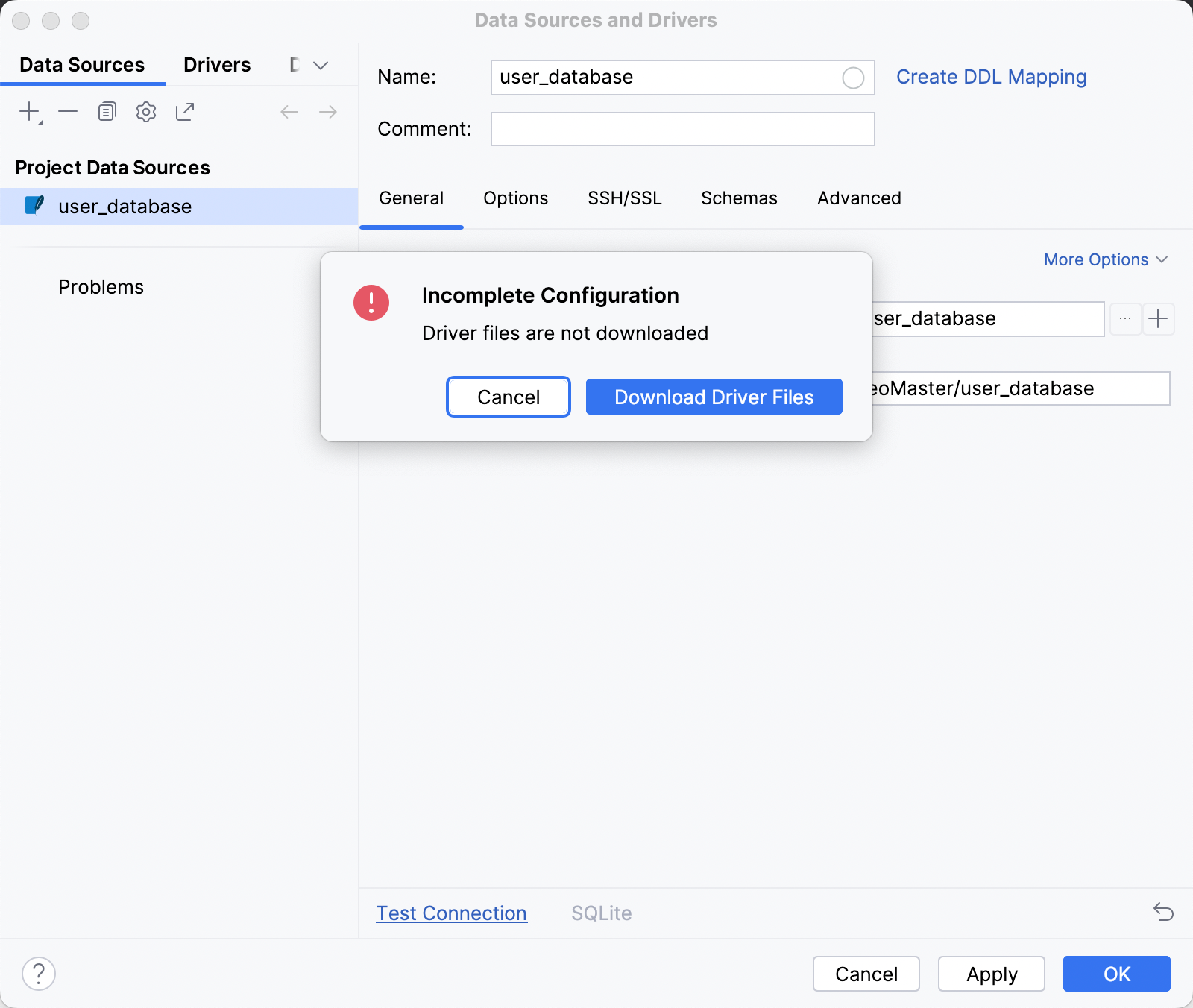
Task: Remove the selected data source
Action: point(69,112)
